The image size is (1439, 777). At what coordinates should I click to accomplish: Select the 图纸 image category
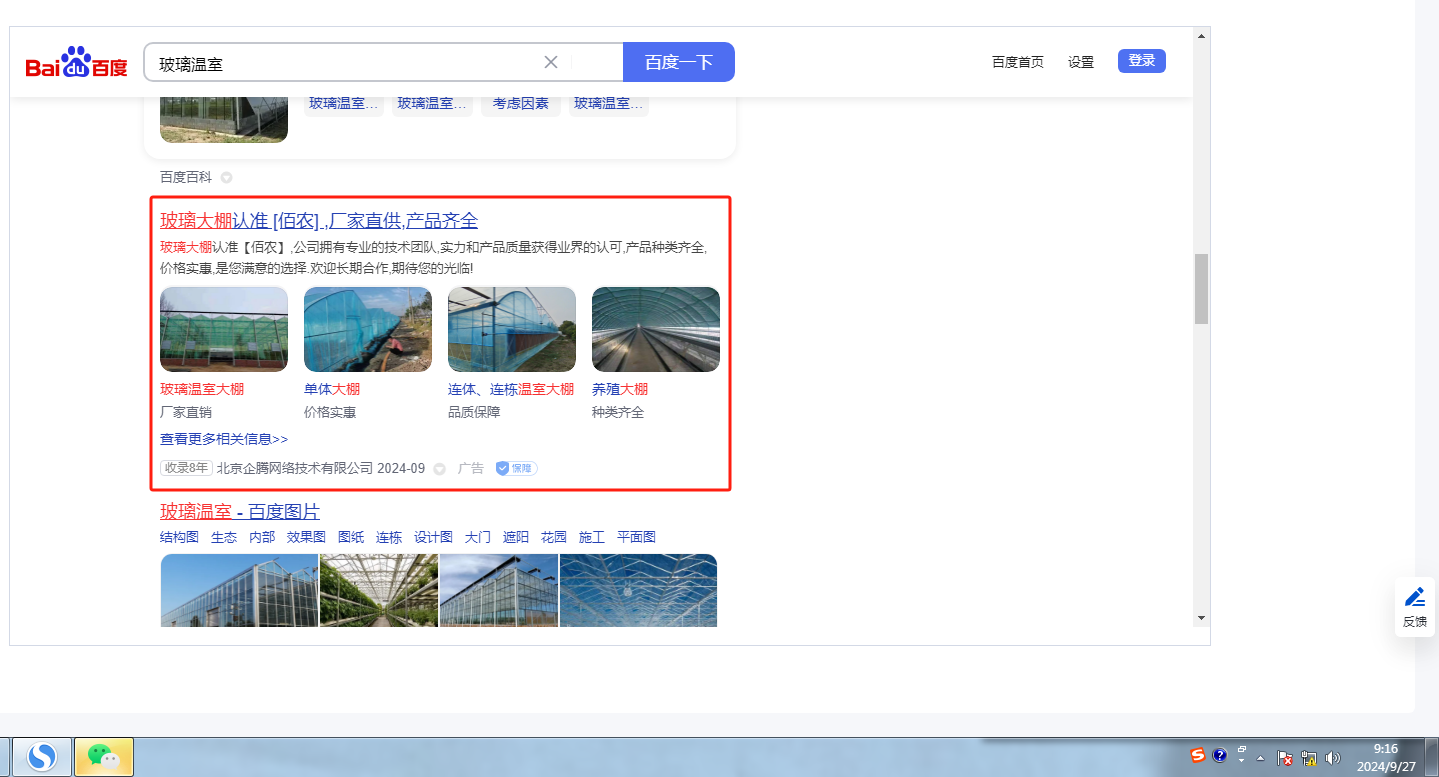tap(351, 537)
